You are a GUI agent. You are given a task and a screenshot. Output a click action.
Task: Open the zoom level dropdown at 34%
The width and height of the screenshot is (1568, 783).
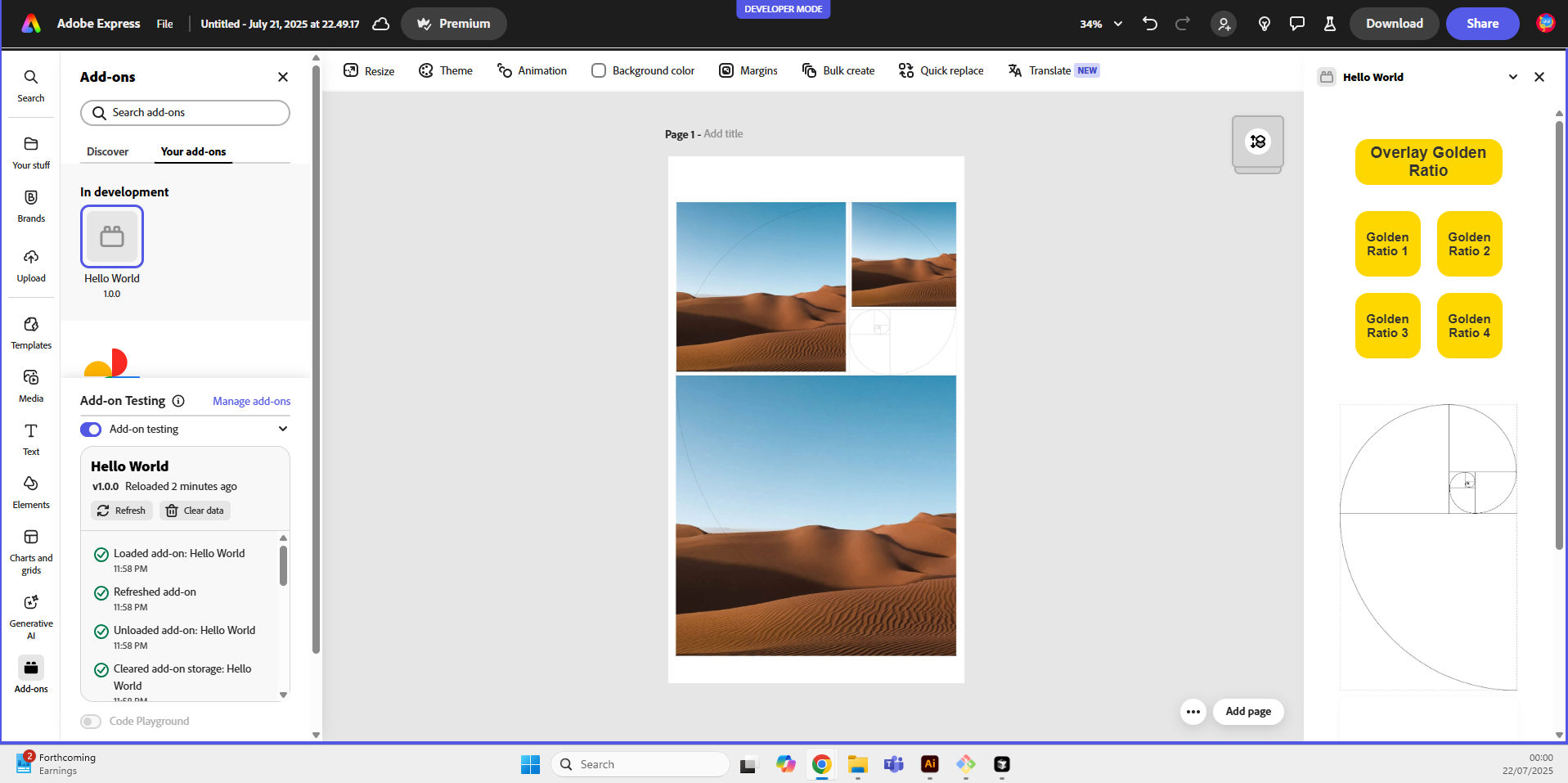pos(1101,24)
